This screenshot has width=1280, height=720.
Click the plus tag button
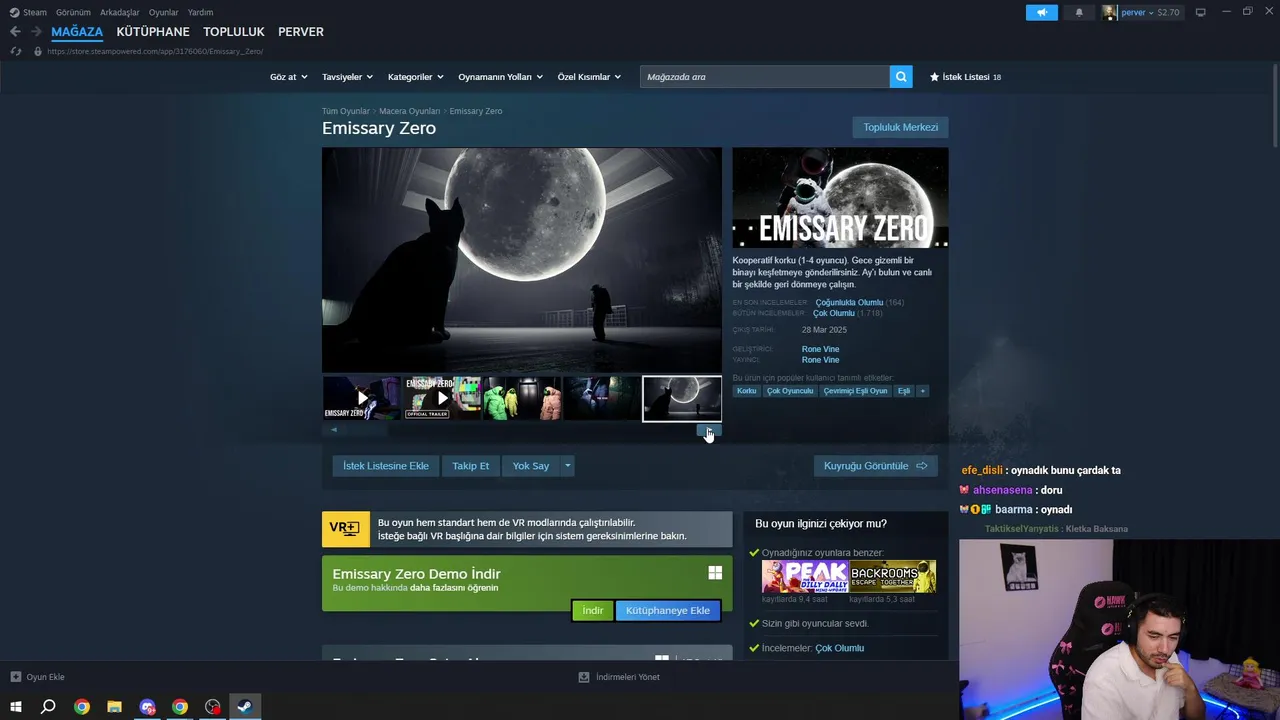[x=922, y=391]
